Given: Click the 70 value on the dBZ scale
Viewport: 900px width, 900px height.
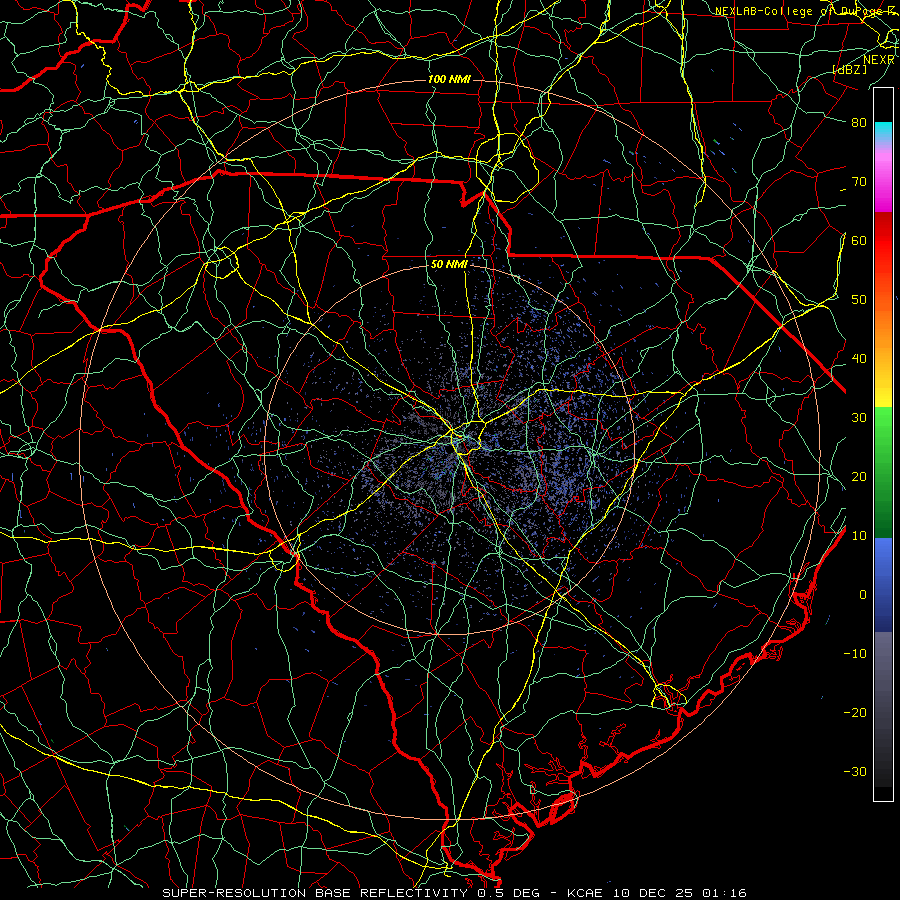Looking at the screenshot, I should pyautogui.click(x=859, y=182).
